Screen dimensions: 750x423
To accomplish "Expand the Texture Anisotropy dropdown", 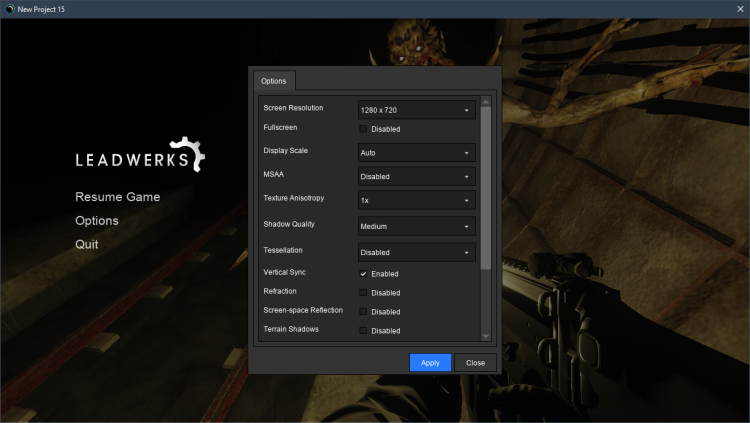I will 416,201.
